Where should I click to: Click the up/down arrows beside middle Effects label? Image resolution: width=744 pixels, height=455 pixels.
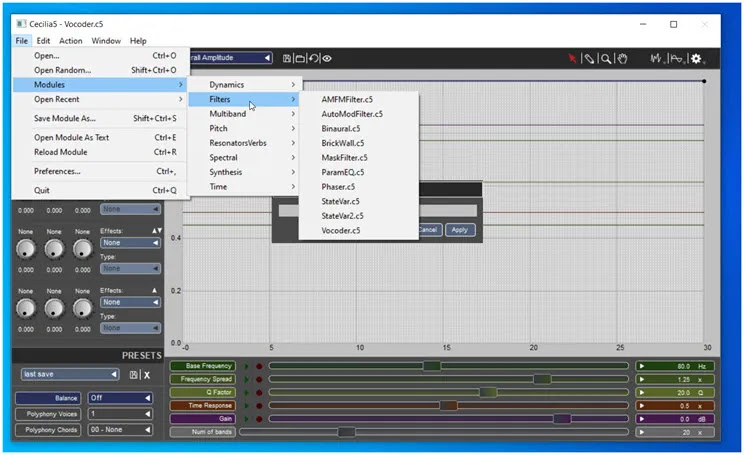[157, 231]
